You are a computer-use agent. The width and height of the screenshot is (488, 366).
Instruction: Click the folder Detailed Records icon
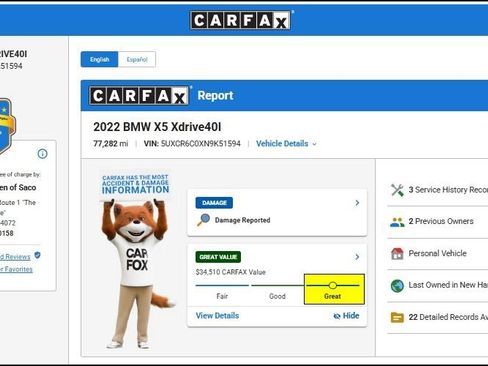pos(397,317)
